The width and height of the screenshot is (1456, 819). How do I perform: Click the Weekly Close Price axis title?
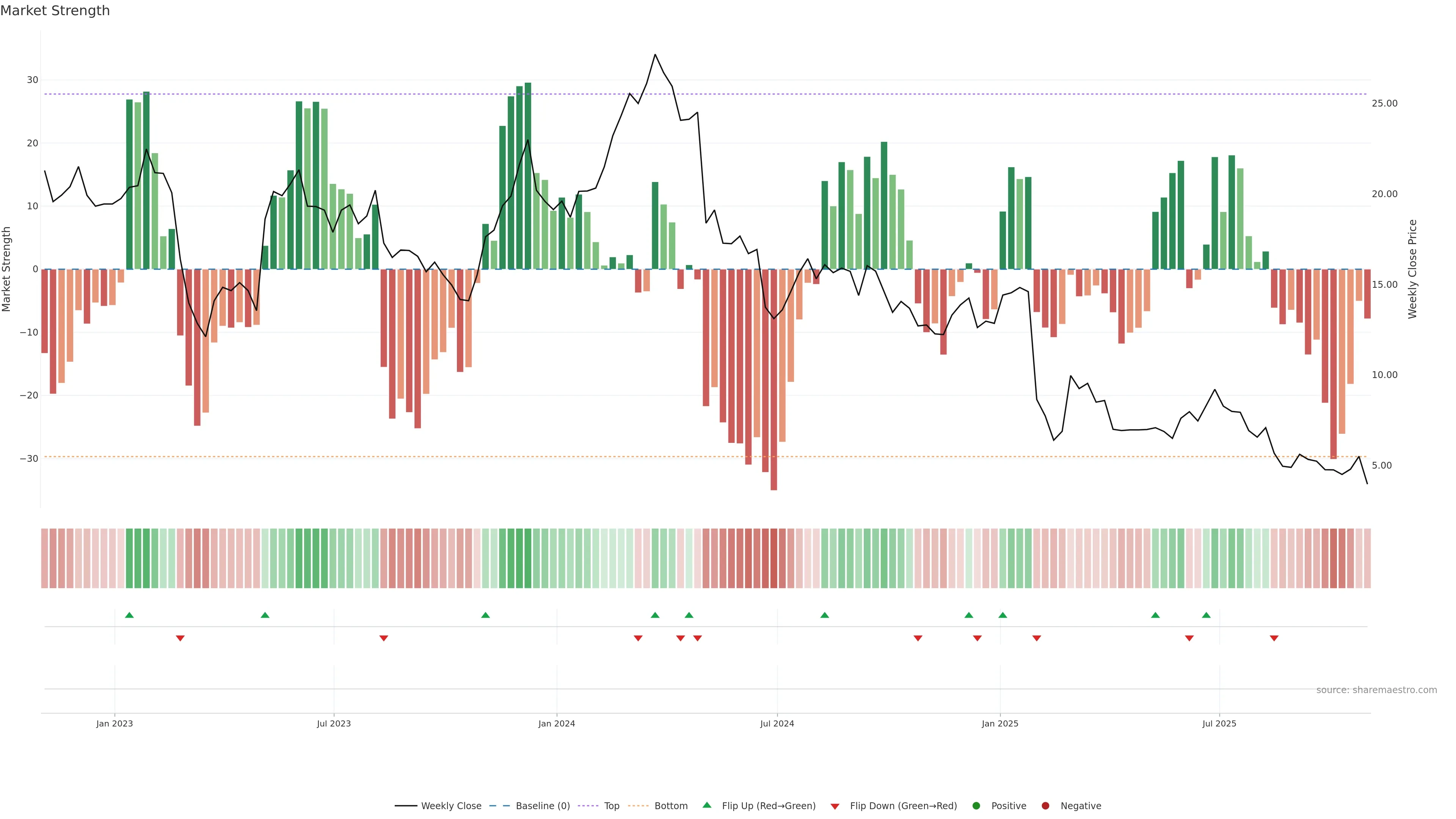click(1412, 269)
